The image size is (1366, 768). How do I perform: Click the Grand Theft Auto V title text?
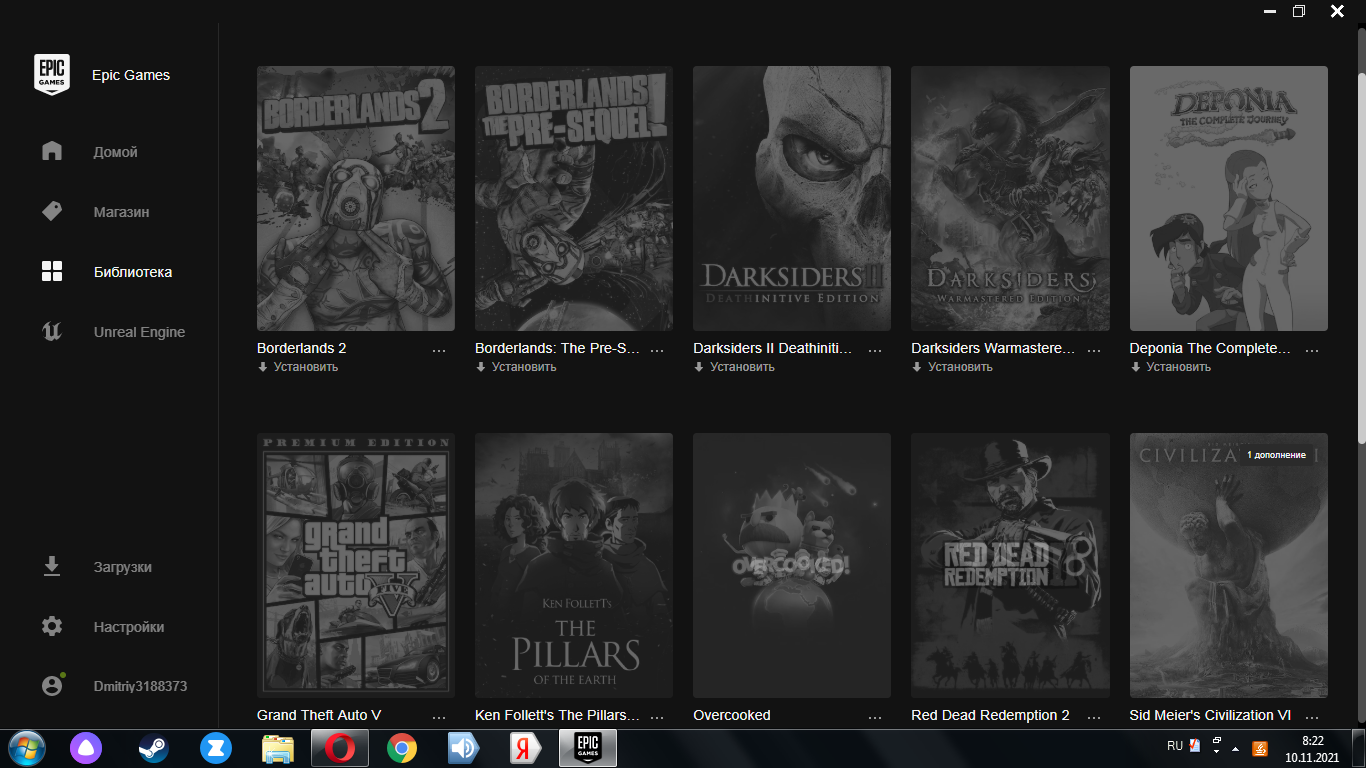[x=319, y=716]
